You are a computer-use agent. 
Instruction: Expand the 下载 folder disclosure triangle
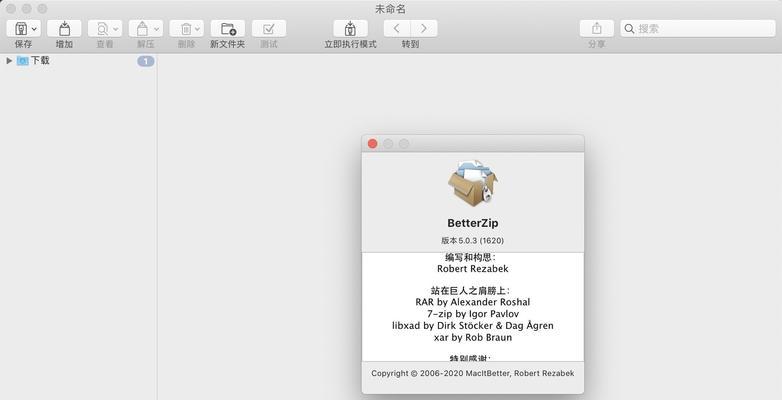[8, 60]
